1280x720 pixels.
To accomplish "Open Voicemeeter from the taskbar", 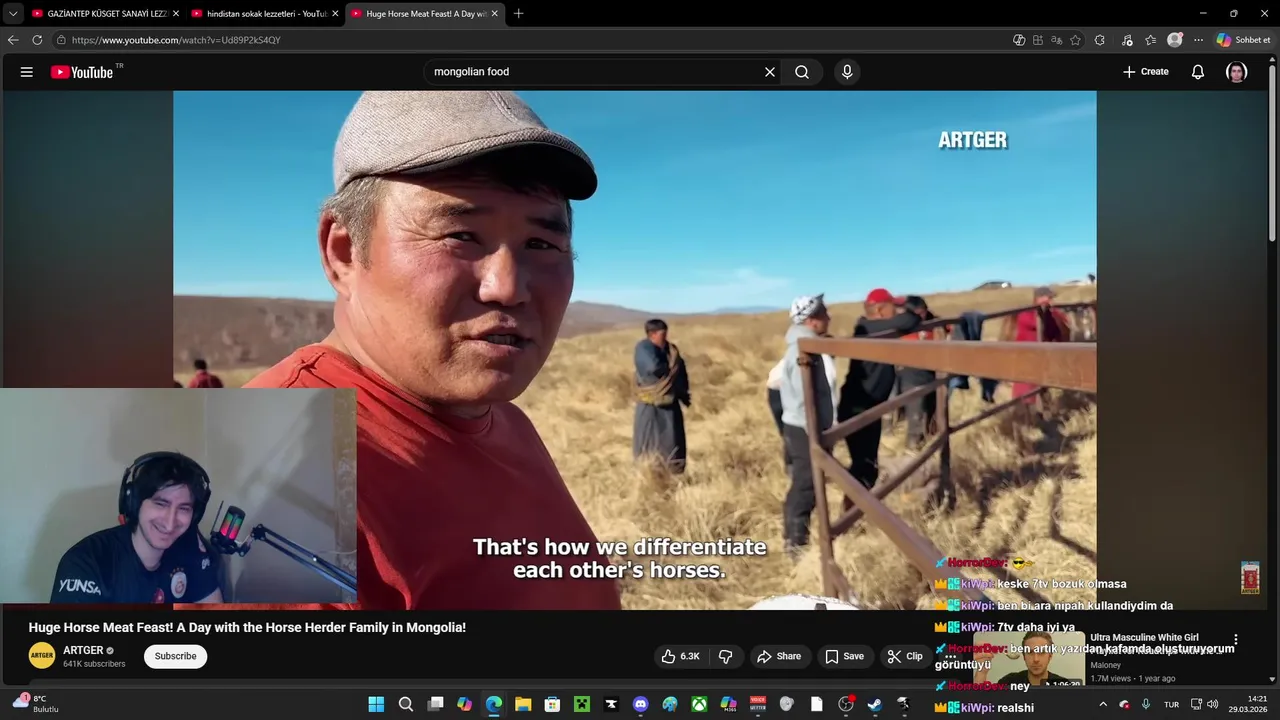I will pos(758,704).
